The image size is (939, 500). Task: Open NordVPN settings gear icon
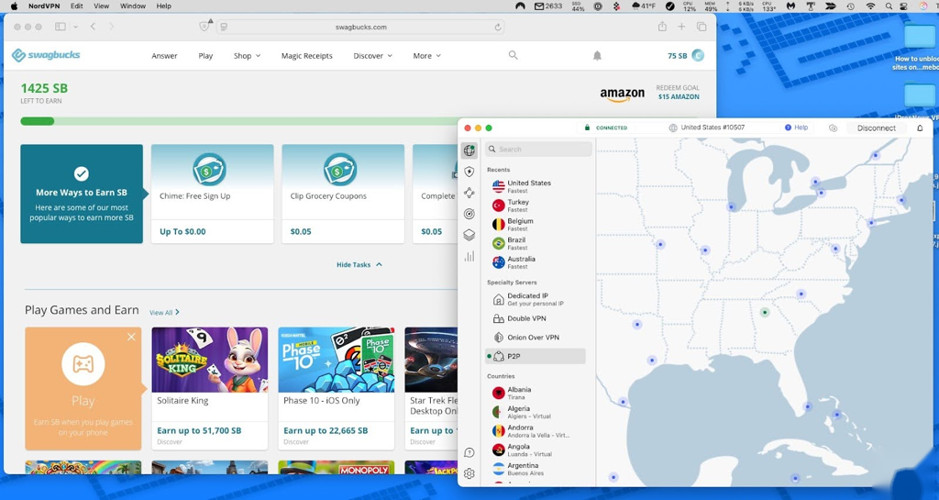coord(469,474)
